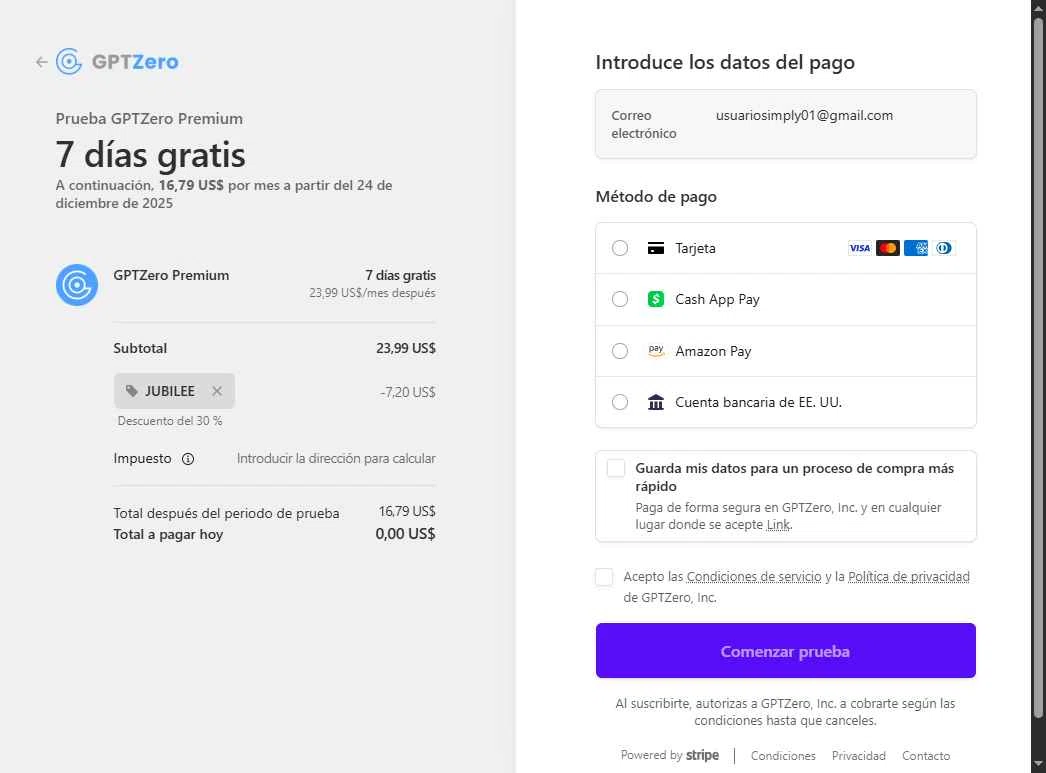Click the 'Método de pago' heading
The width and height of the screenshot is (1046, 773).
656,197
